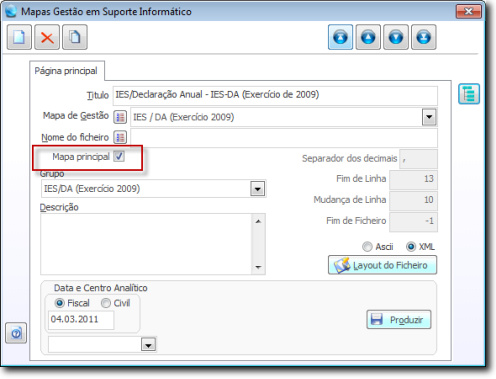Click the Data e Centro Analítico heading
The image size is (496, 379).
coord(101,288)
